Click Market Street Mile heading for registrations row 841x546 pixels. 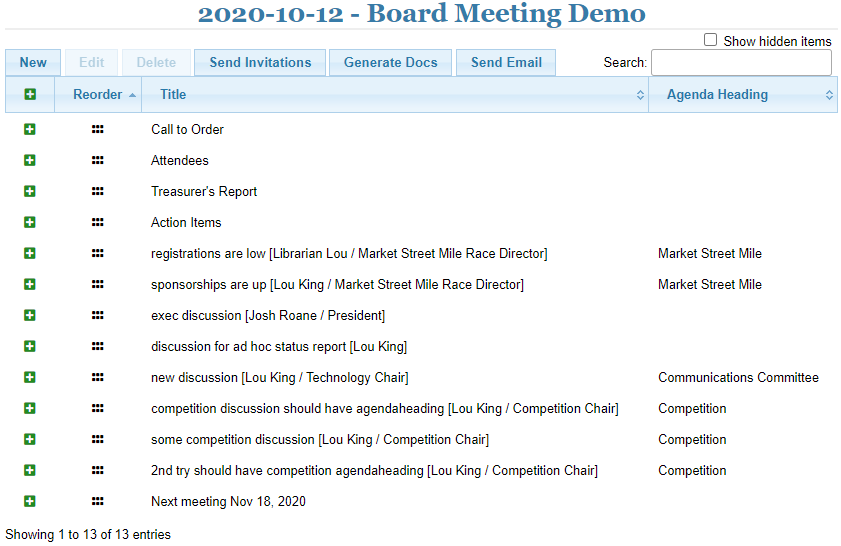[x=710, y=253]
